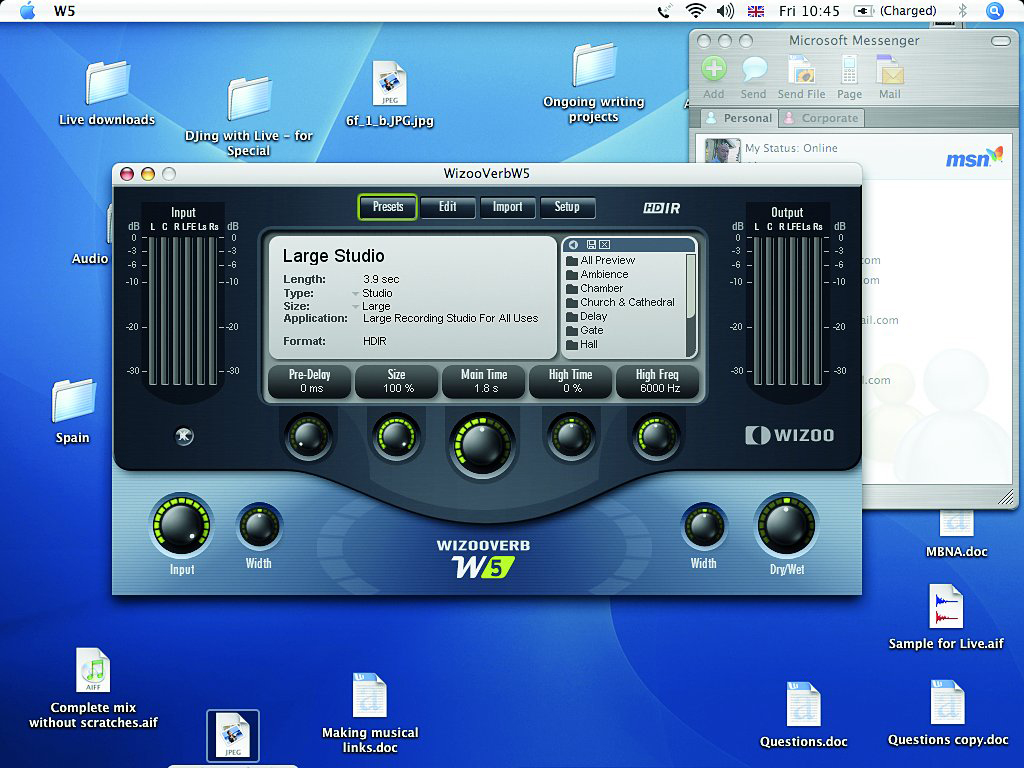The height and width of the screenshot is (768, 1024).
Task: Click the volume icon in menu bar
Action: pyautogui.click(x=725, y=11)
